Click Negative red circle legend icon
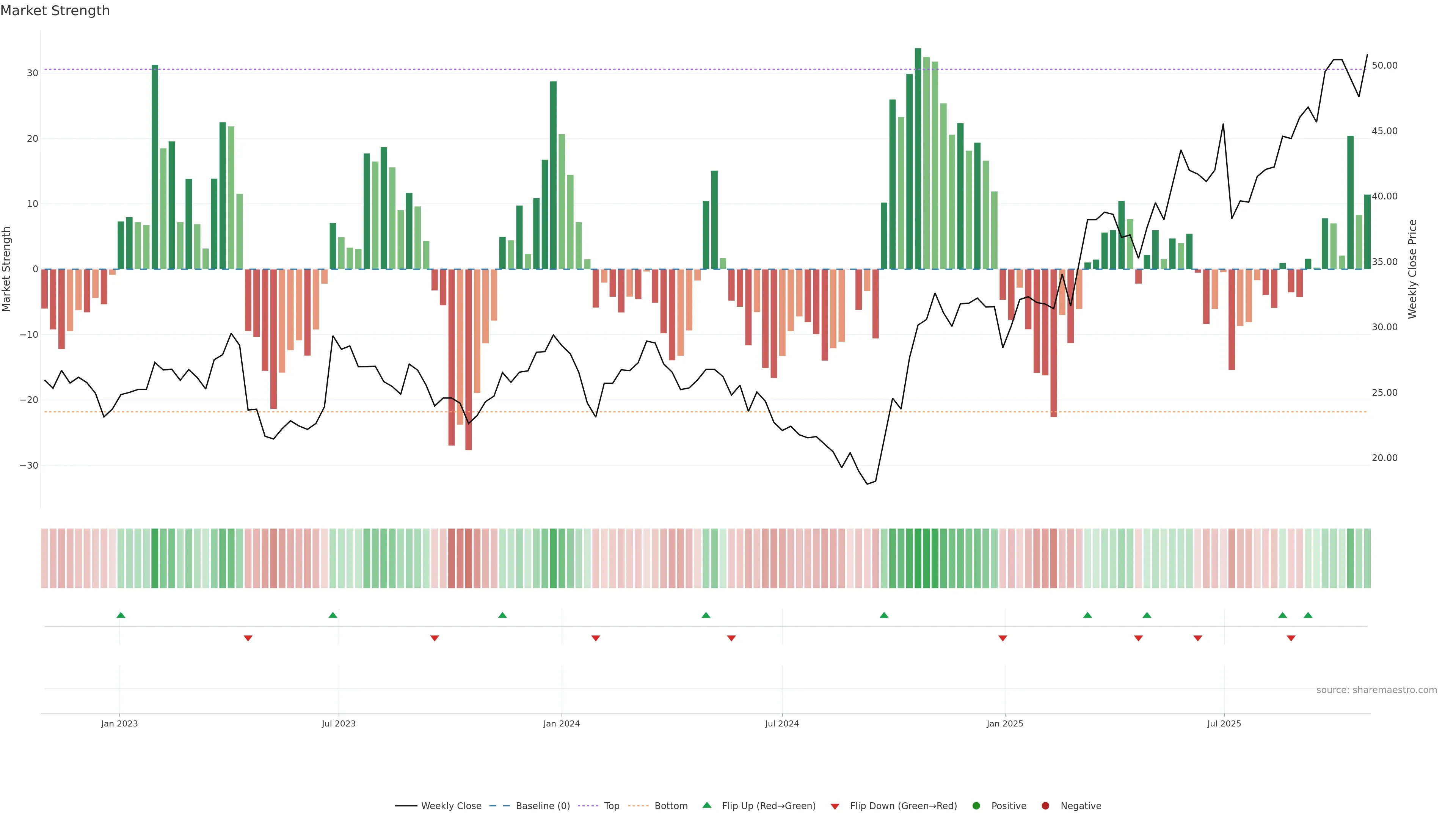 [1045, 806]
